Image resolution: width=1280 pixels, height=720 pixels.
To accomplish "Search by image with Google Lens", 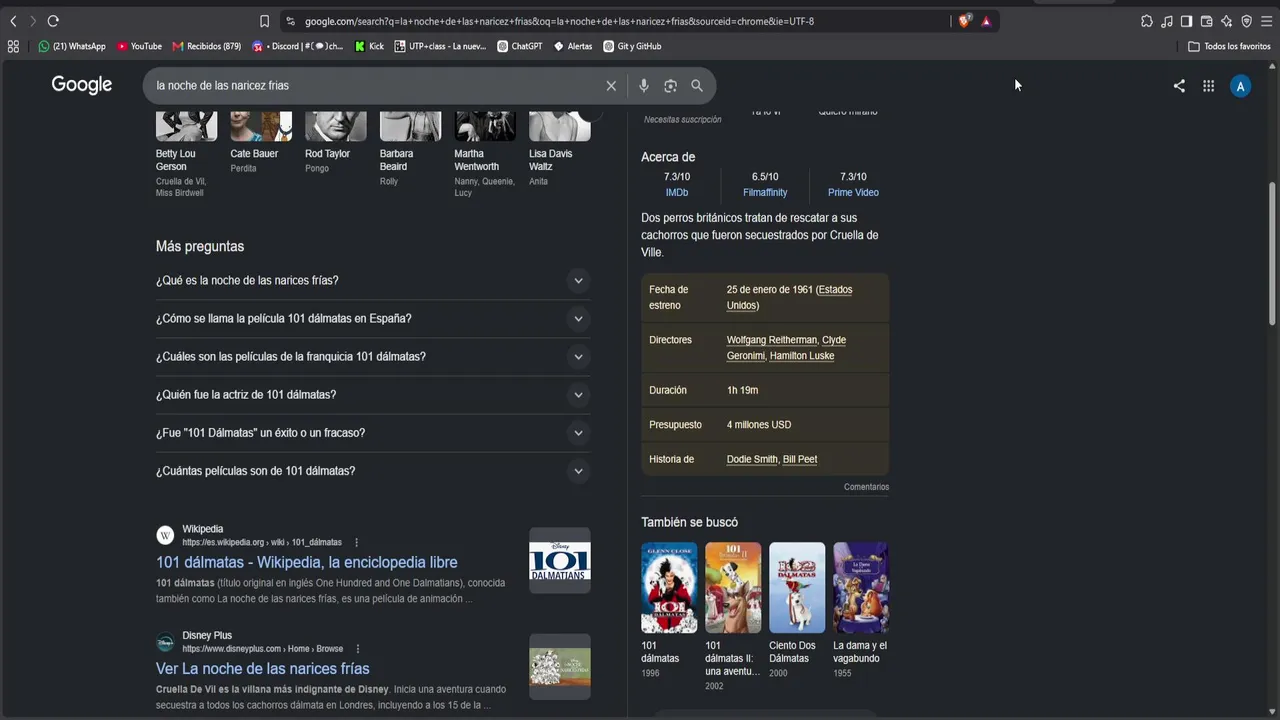I will [670, 86].
